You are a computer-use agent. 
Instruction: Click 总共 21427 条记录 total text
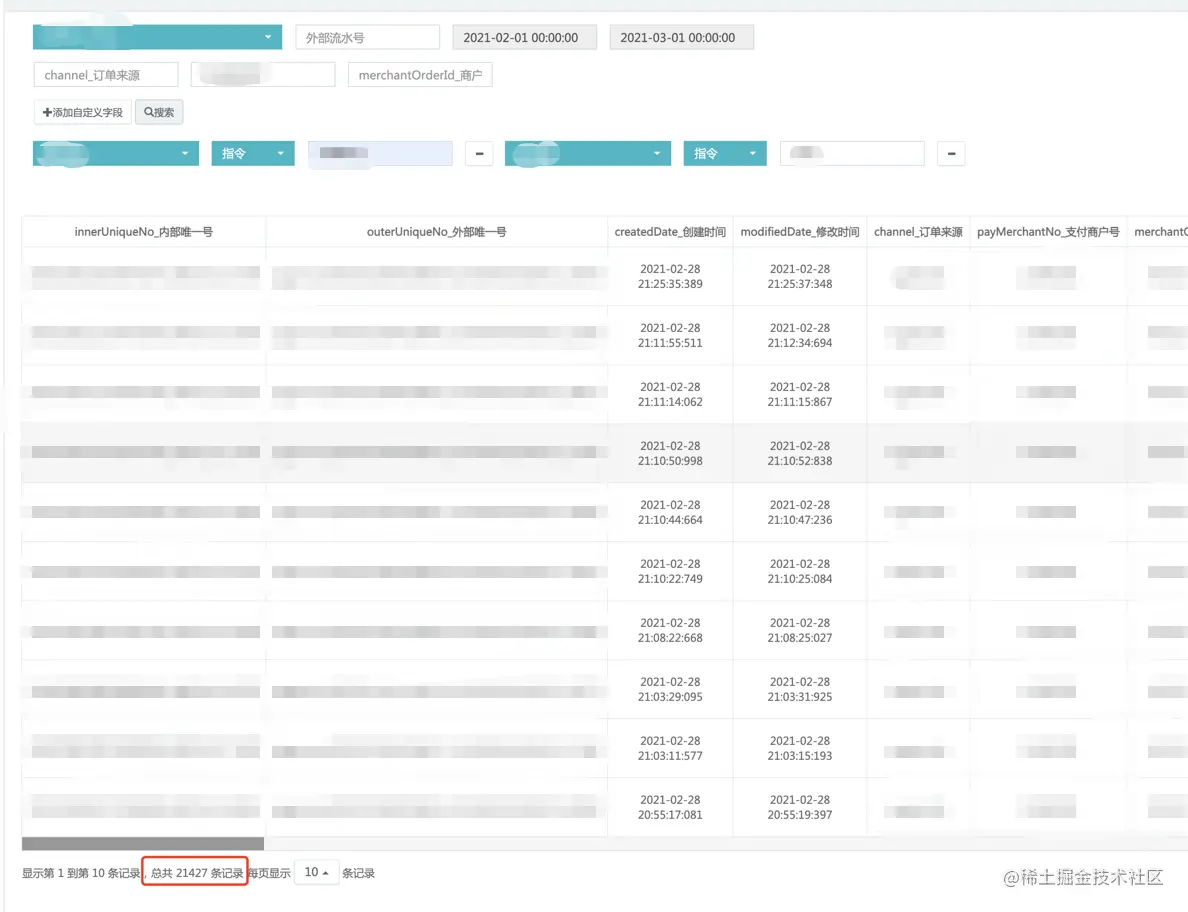click(x=197, y=873)
